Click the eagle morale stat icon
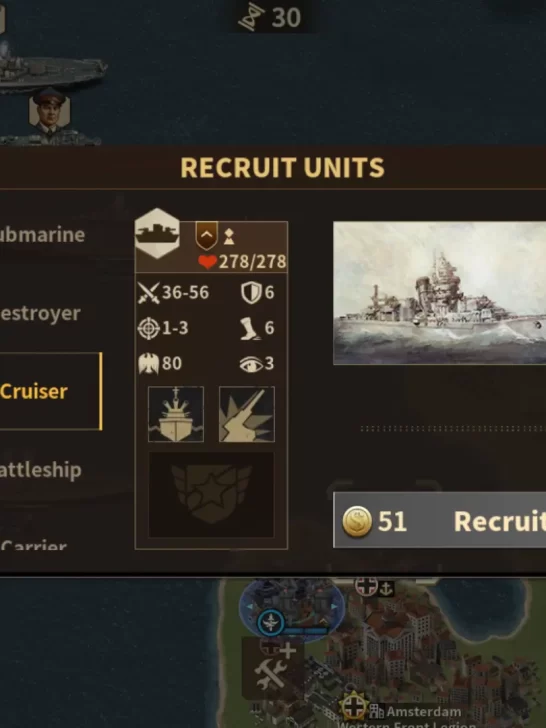 tap(149, 364)
